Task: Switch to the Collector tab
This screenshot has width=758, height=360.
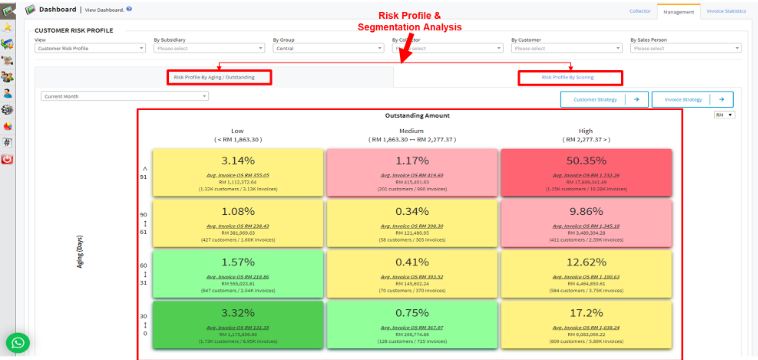Action: [640, 11]
